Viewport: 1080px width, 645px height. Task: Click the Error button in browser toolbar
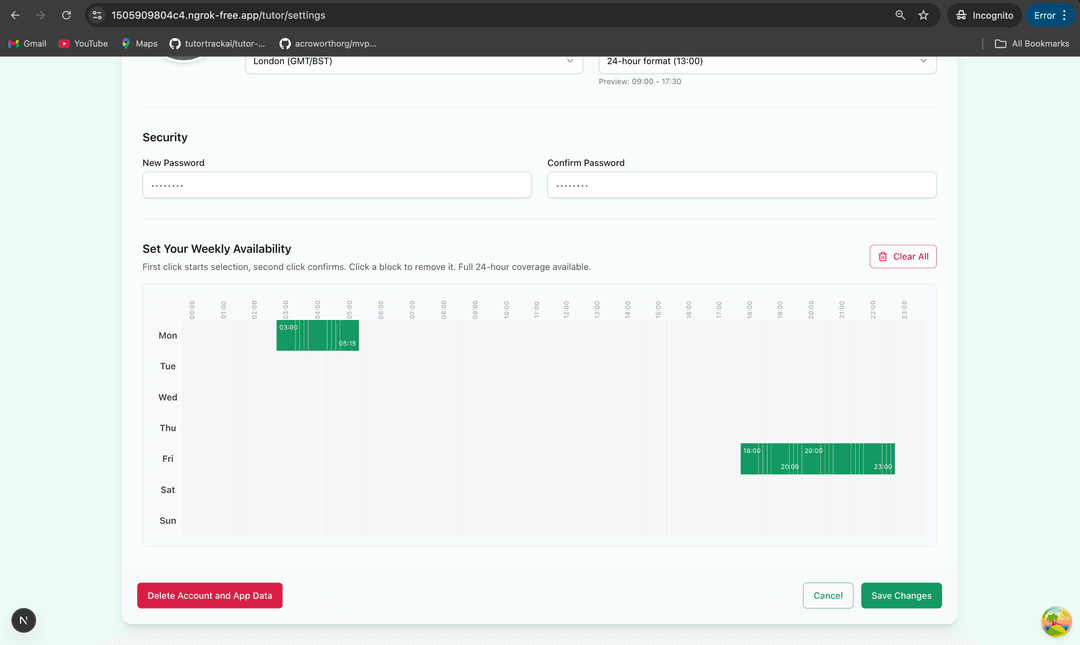click(x=1051, y=15)
